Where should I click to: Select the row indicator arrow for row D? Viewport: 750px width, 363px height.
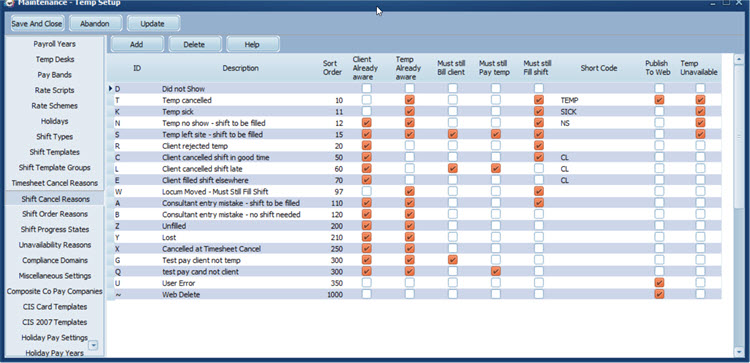(110, 88)
